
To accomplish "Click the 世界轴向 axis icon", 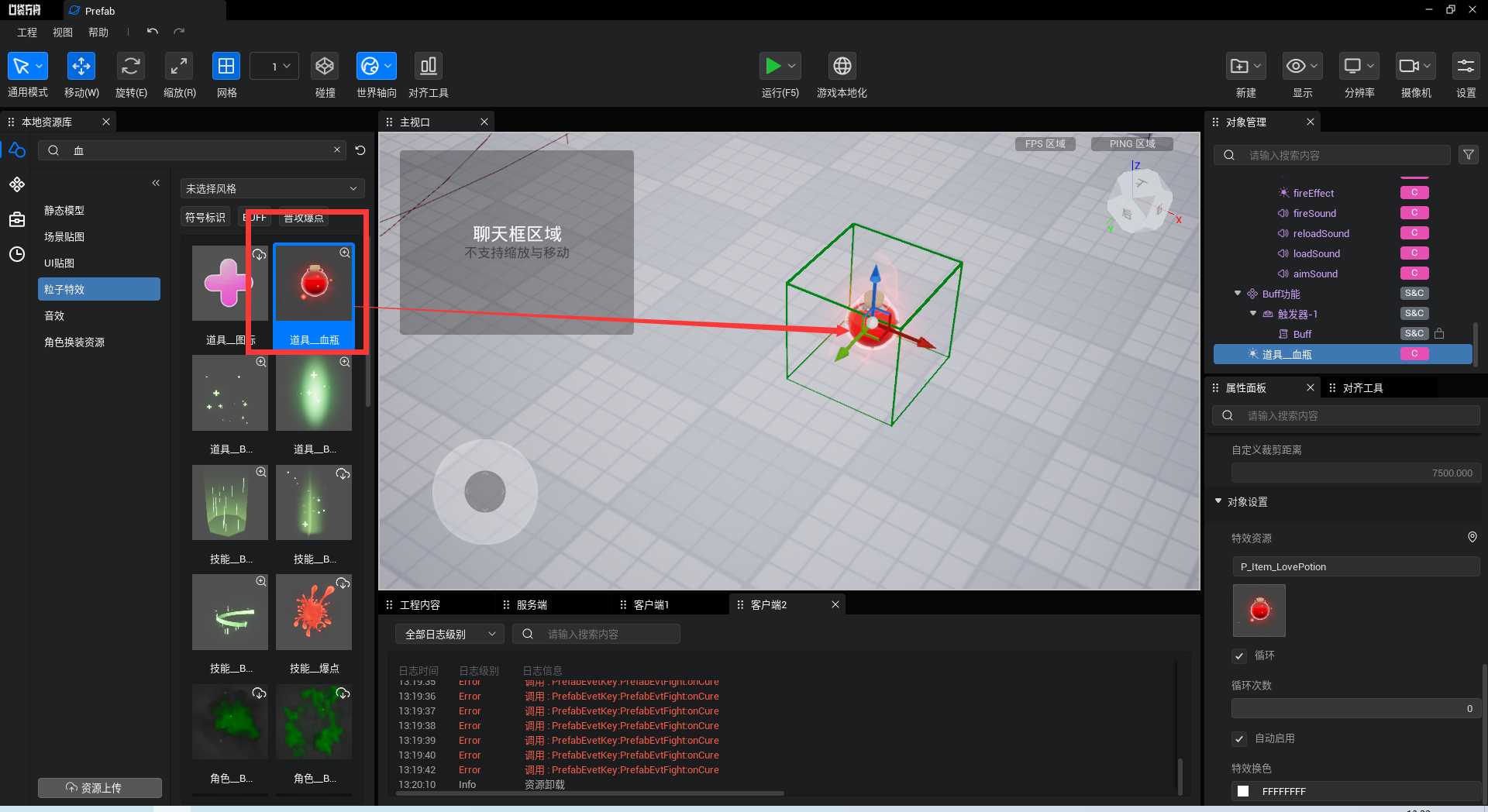I will point(370,67).
